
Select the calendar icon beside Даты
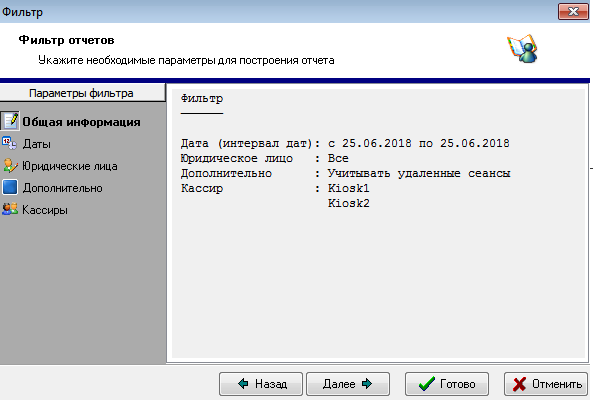pyautogui.click(x=9, y=143)
